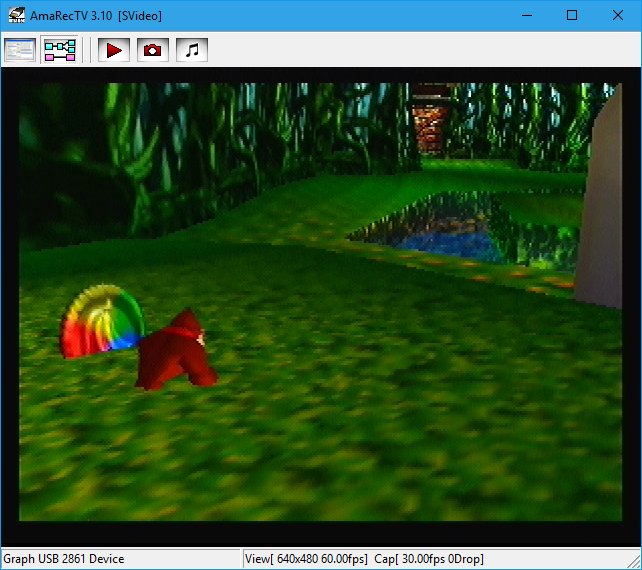Start recording with the red play button
642x570 pixels.
point(114,50)
